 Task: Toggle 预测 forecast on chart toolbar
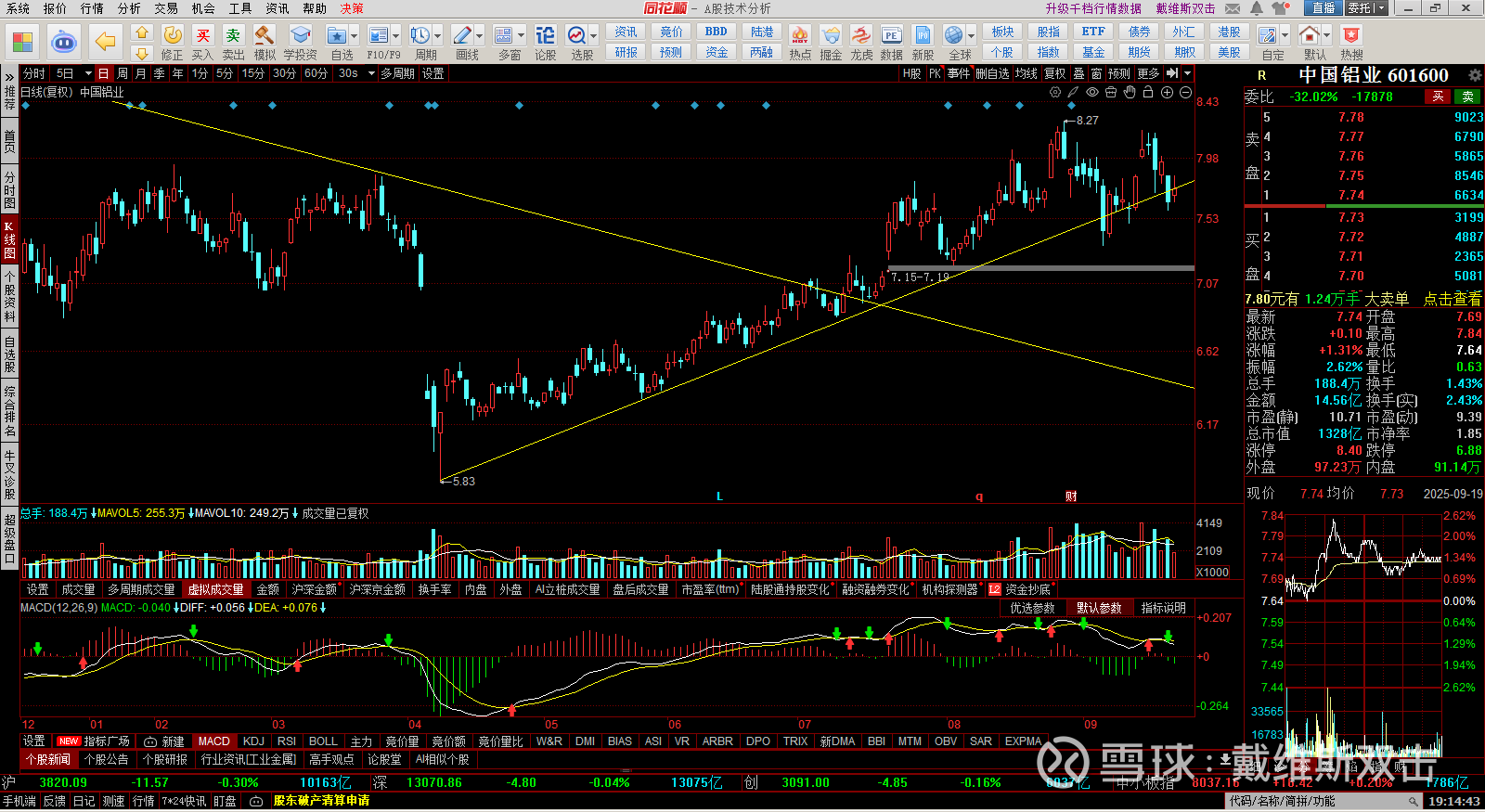coord(1119,73)
